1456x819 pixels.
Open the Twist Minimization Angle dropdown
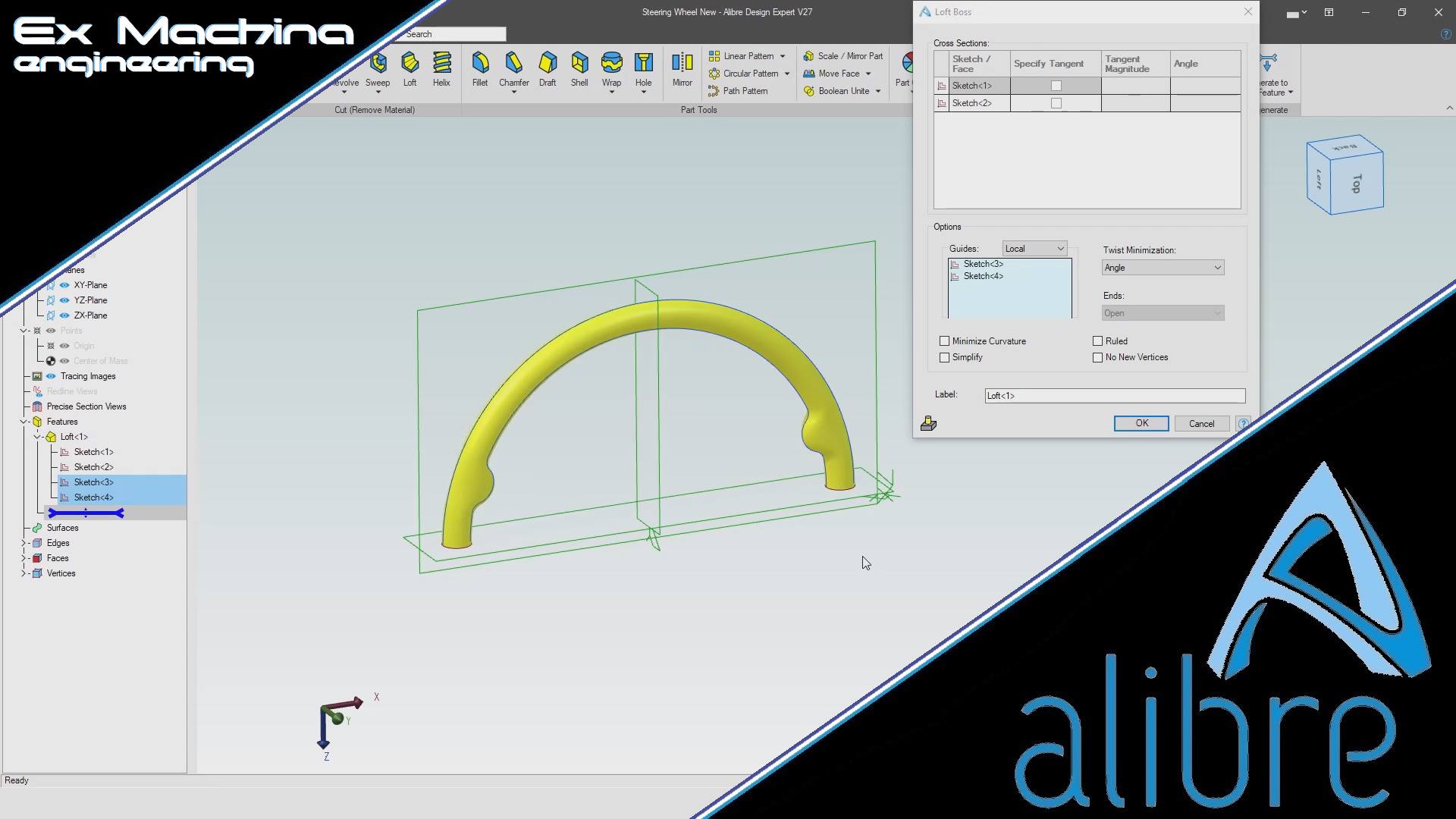pyautogui.click(x=1162, y=268)
